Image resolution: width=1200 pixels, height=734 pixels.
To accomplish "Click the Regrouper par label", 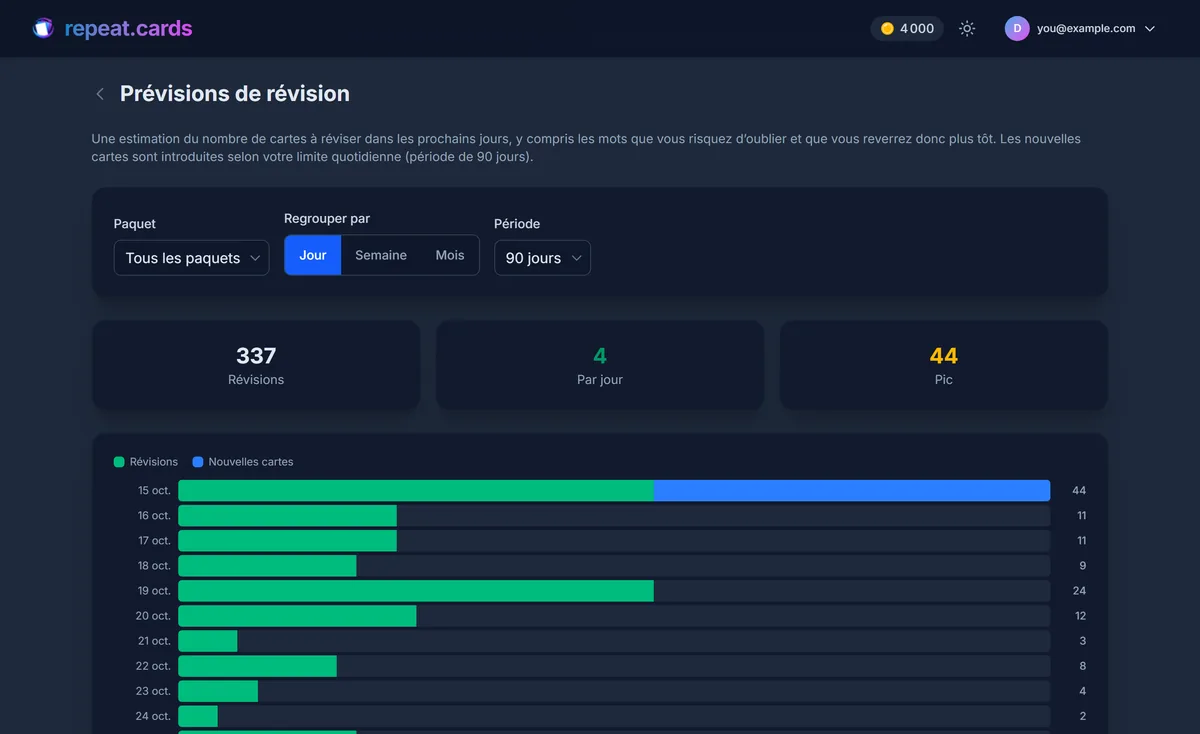I will (327, 219).
